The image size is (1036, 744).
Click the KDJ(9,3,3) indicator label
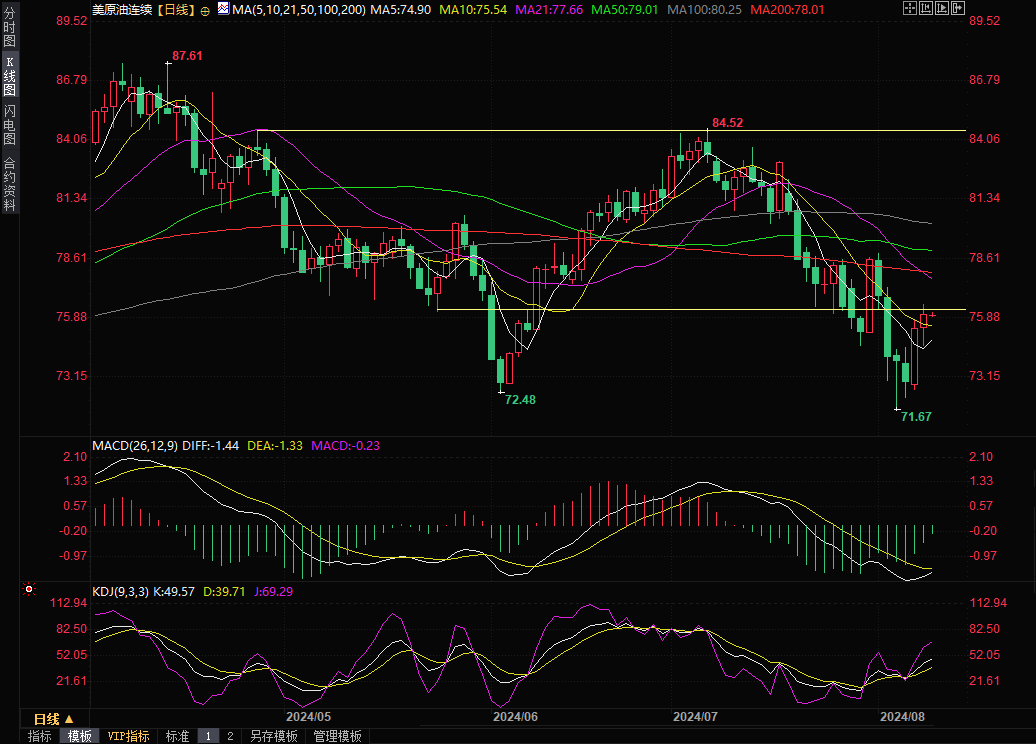point(120,592)
